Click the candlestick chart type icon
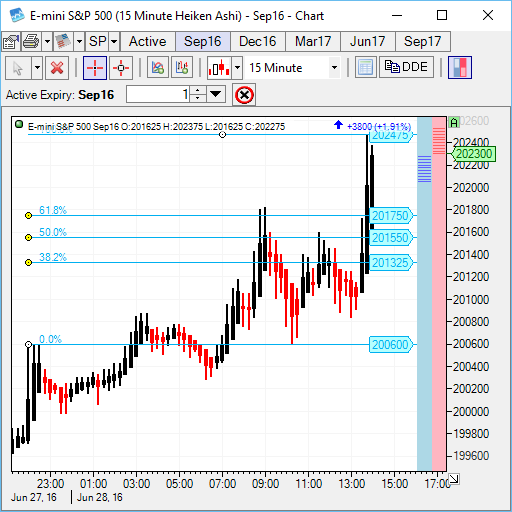 click(219, 68)
